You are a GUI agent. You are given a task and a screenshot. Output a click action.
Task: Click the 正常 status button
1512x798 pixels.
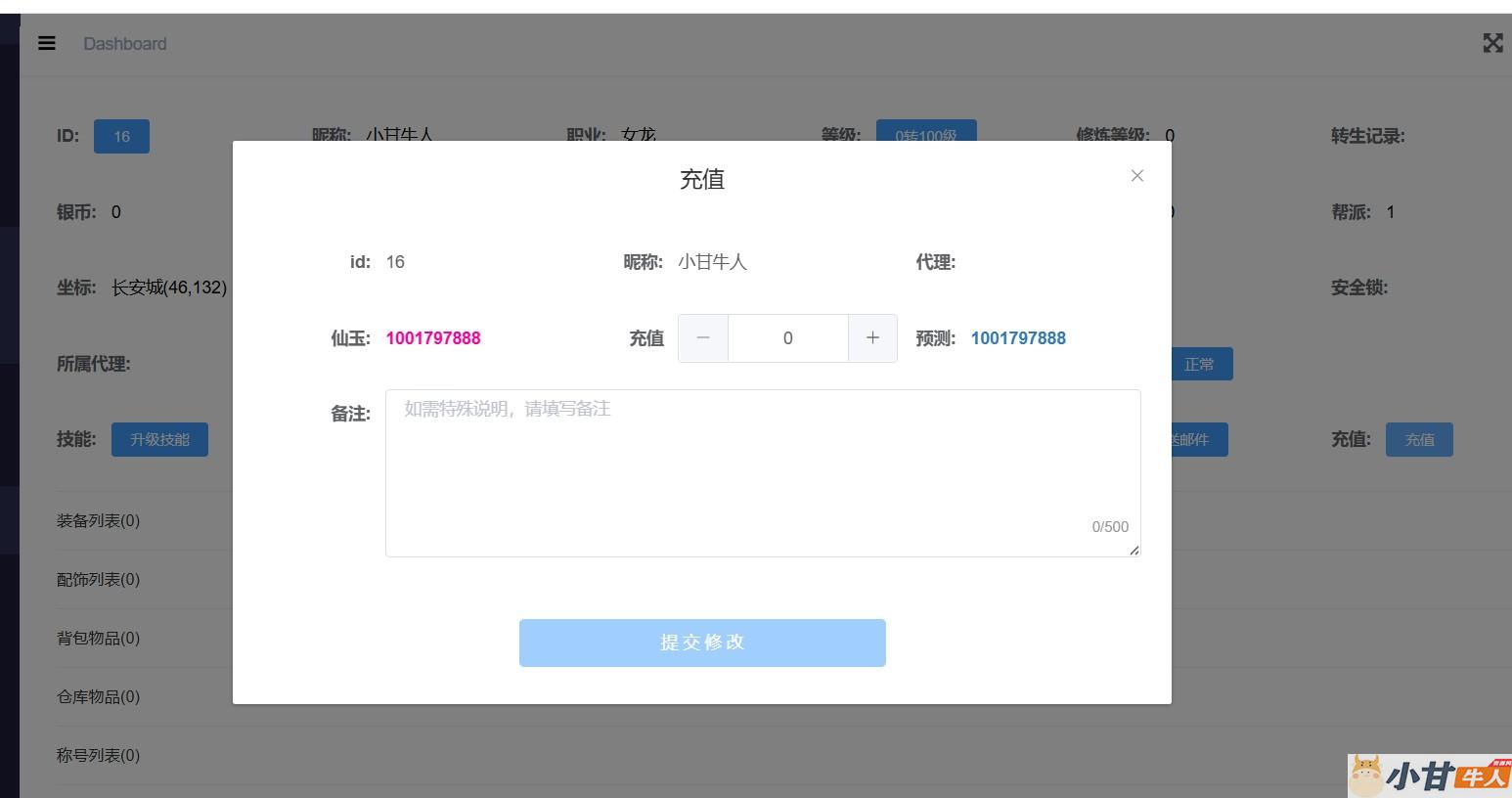click(1201, 364)
